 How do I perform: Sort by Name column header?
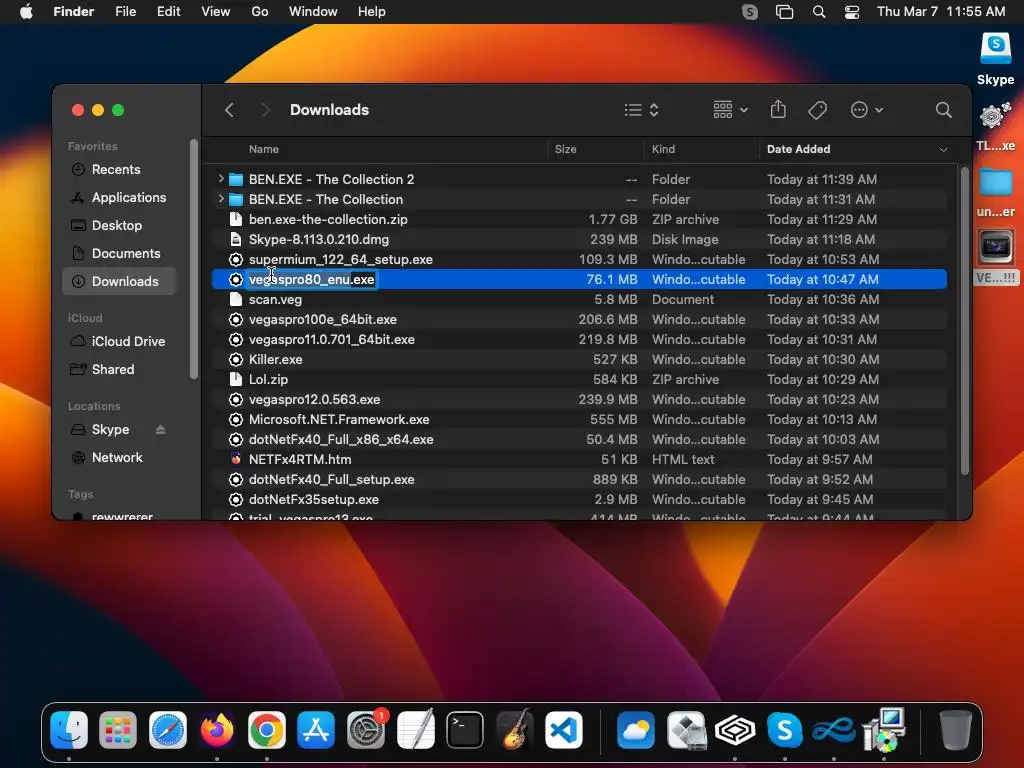(x=264, y=150)
